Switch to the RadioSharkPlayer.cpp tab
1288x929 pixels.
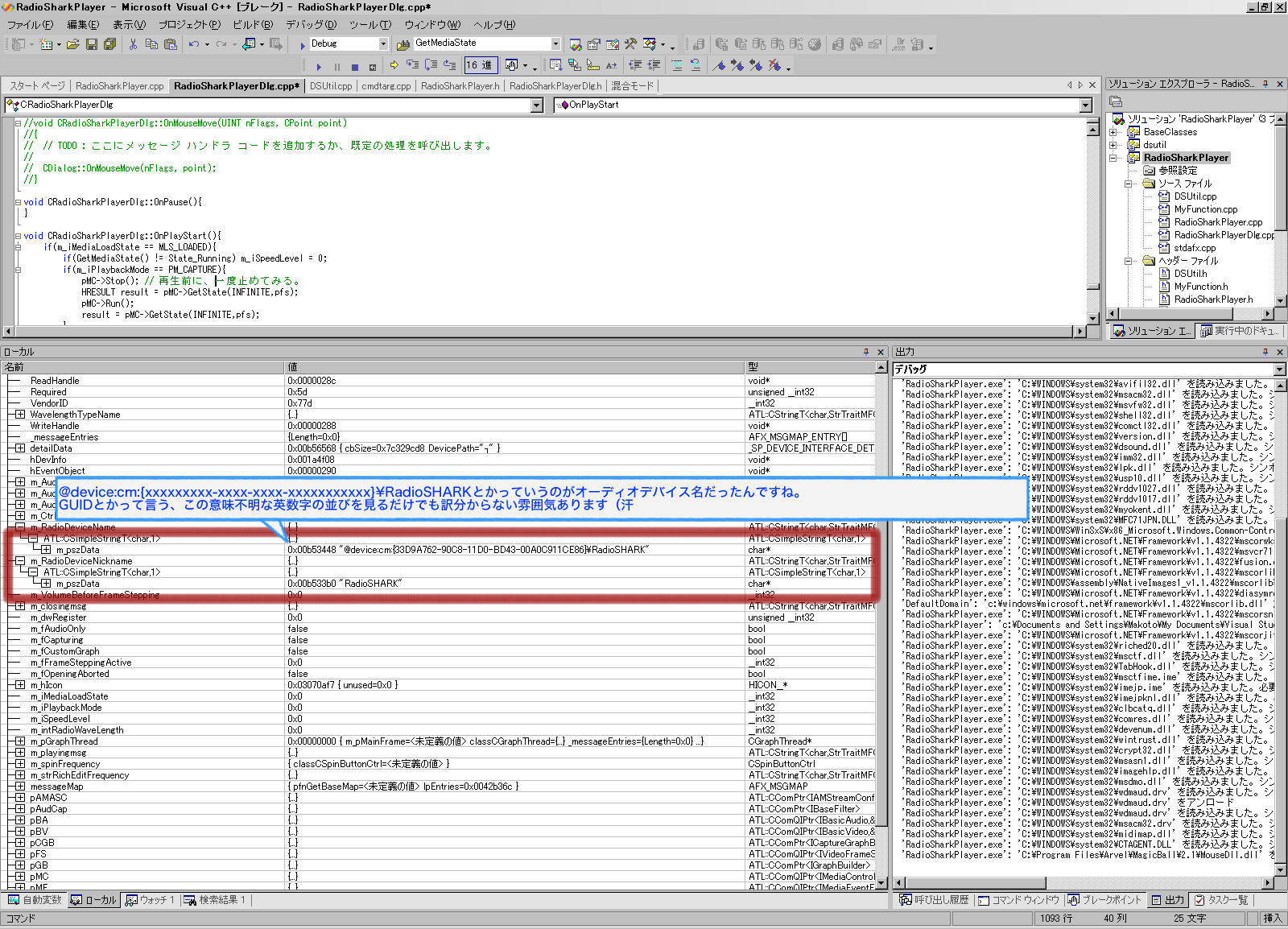pyautogui.click(x=120, y=86)
